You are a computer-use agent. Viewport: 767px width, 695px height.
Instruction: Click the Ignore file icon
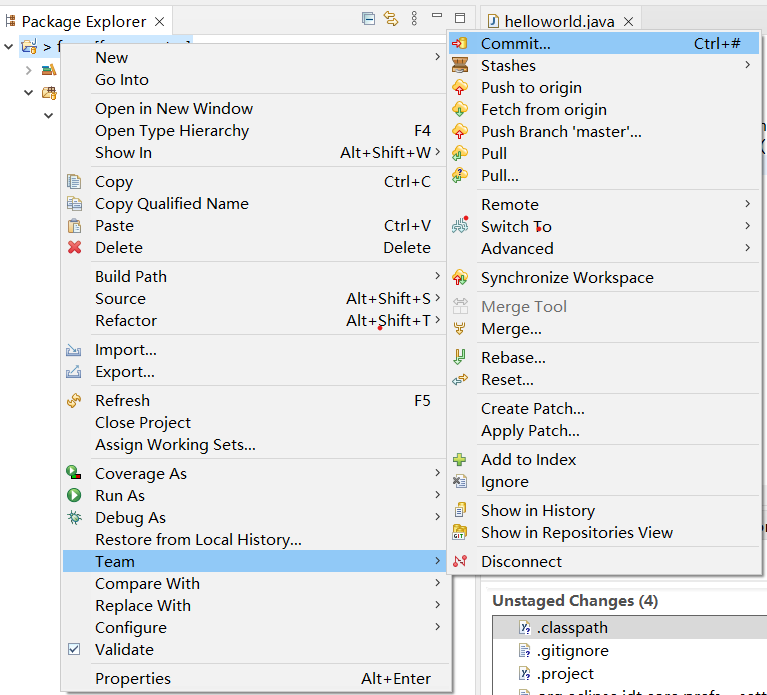459,481
